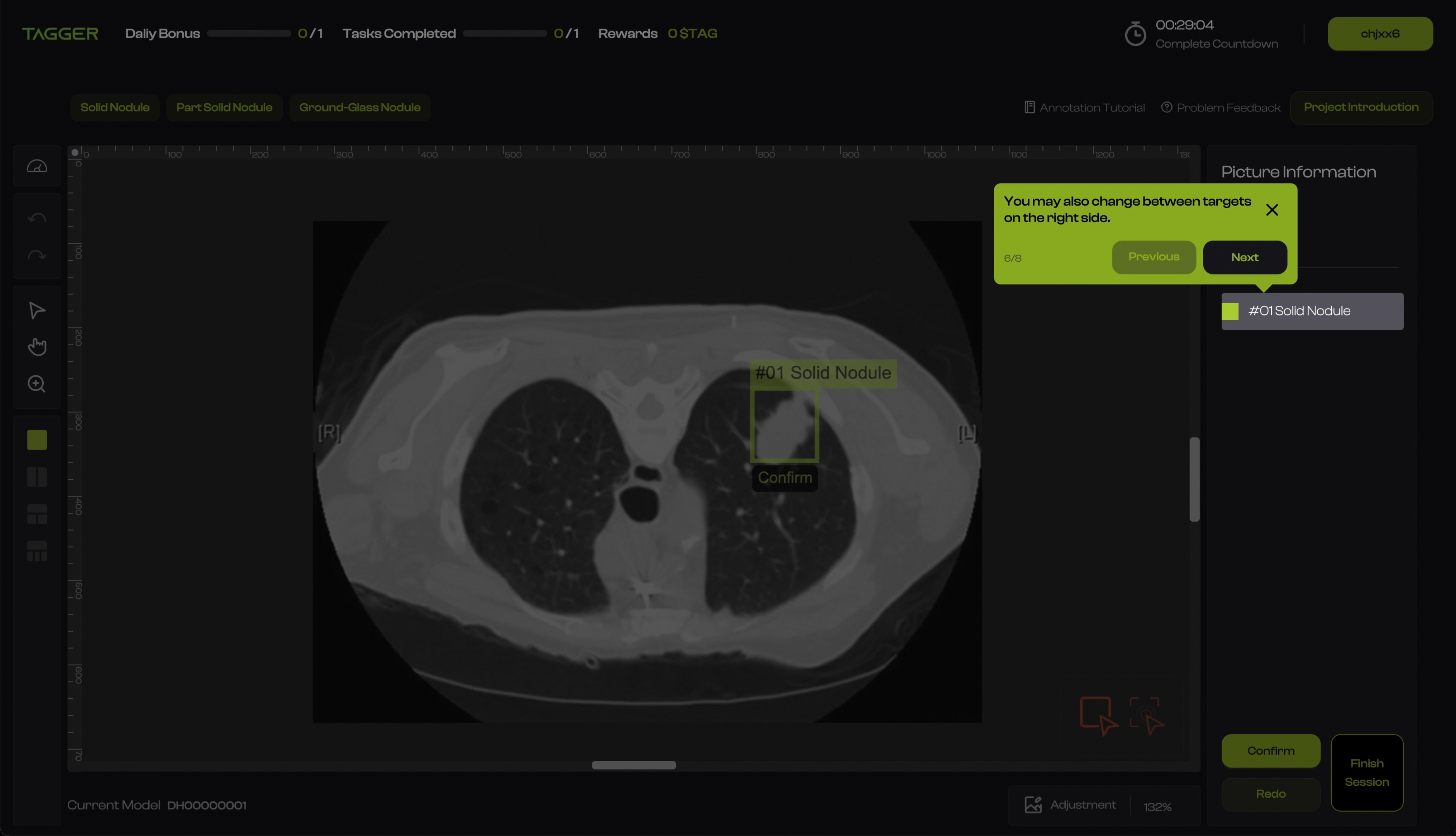Click the vertical scrollbar of the canvas
Screen dimensions: 1456x836
[x=1194, y=480]
